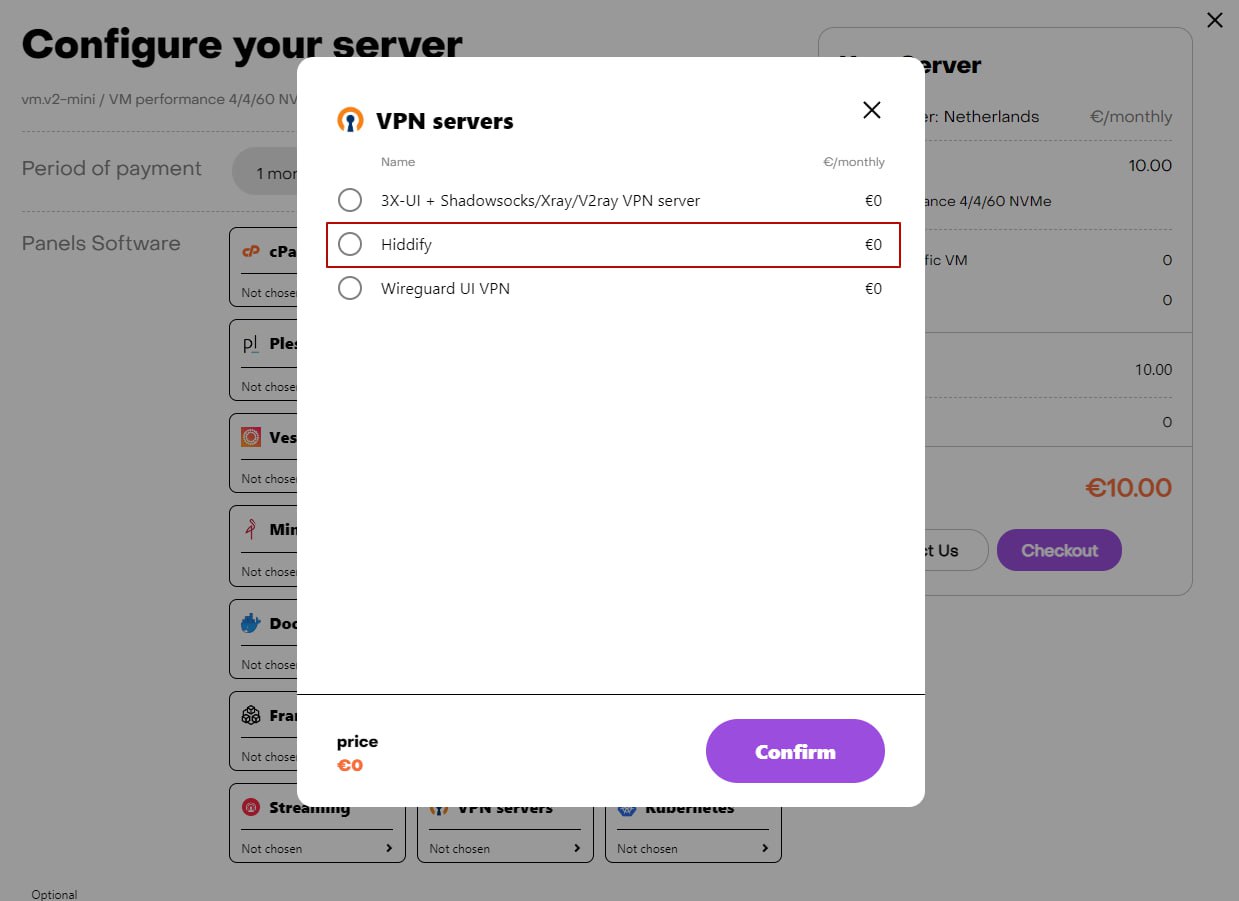1239x901 pixels.
Task: Click the Vesta panel logo icon
Action: [x=251, y=437]
